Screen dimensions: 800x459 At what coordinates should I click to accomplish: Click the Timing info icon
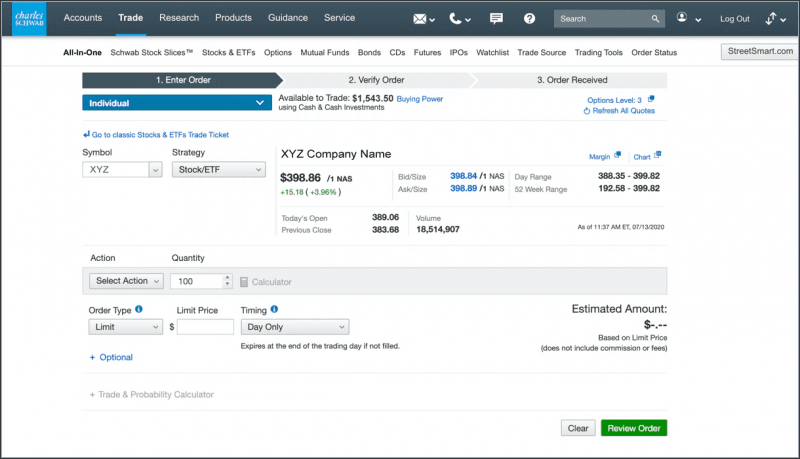[274, 309]
